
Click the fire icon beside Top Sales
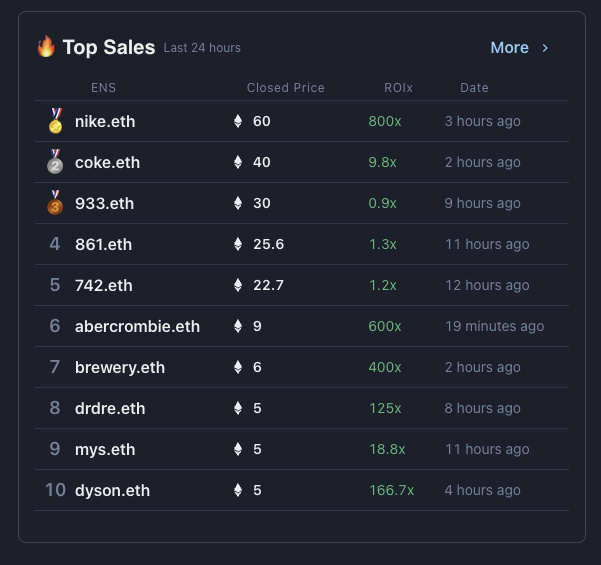click(x=46, y=46)
